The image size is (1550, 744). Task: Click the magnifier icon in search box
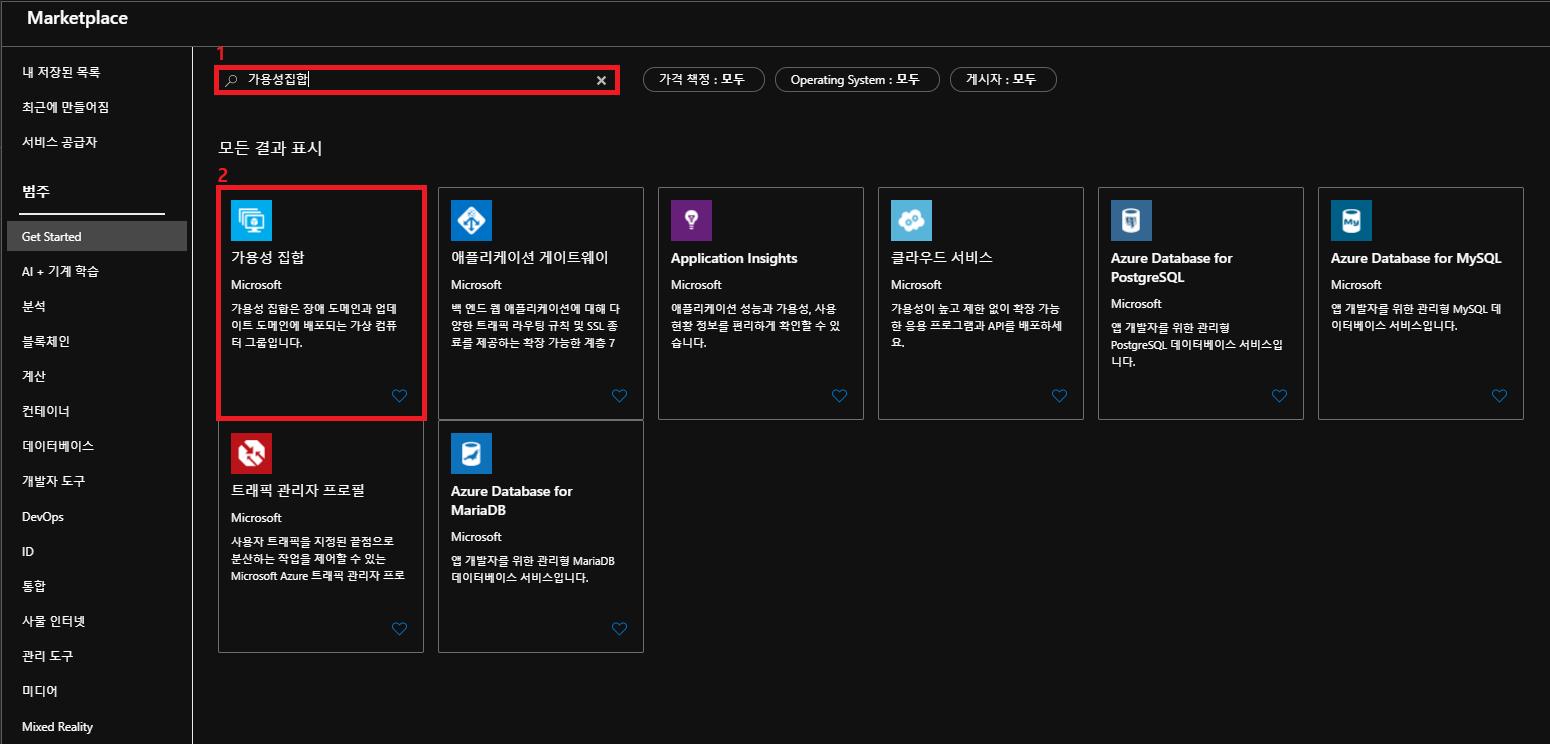tap(231, 80)
